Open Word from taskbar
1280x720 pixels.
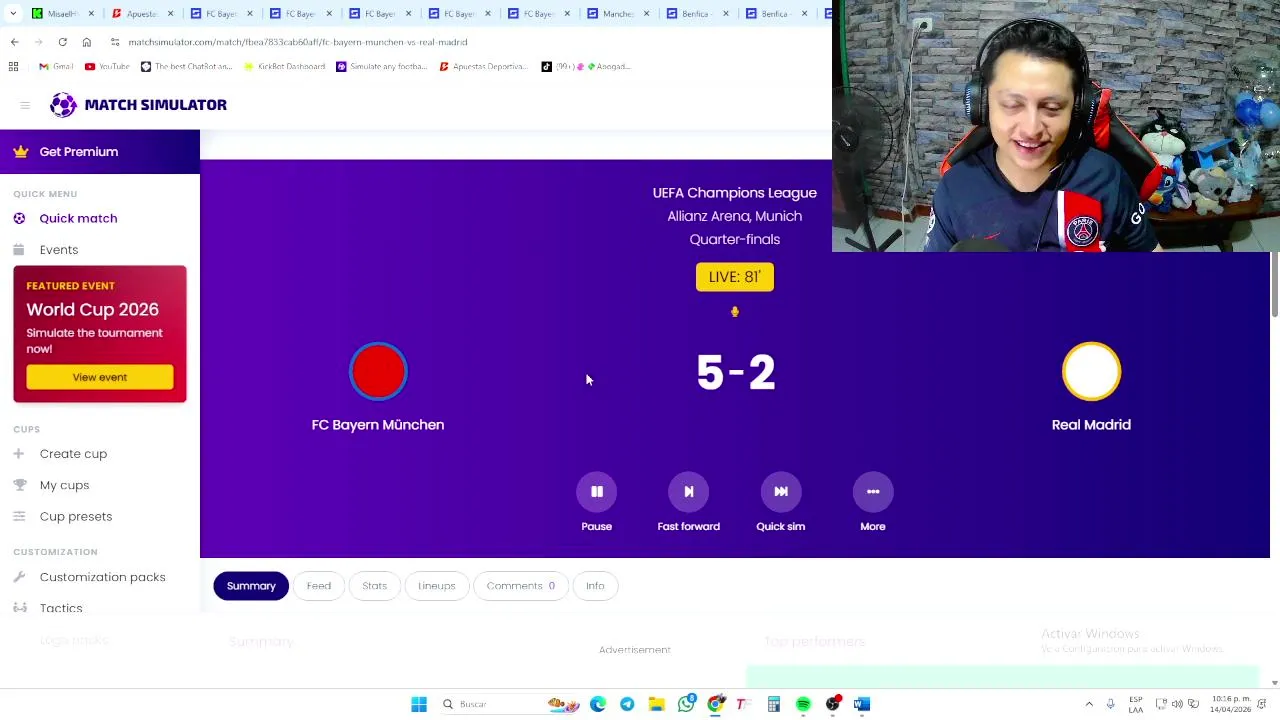[x=862, y=704]
